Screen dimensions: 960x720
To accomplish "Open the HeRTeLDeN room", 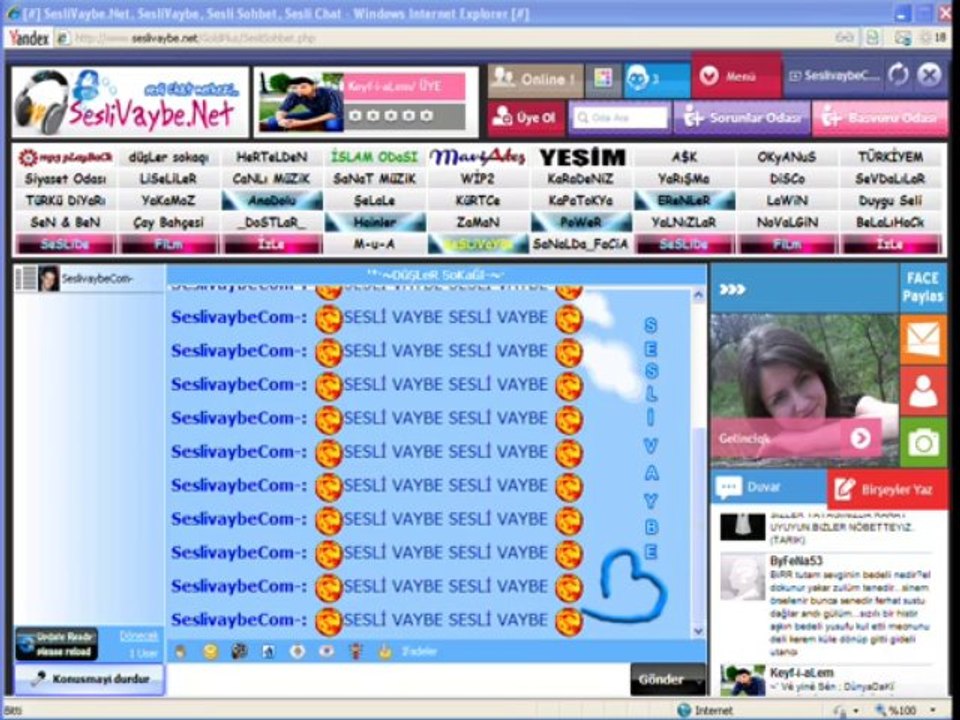I will [271, 157].
